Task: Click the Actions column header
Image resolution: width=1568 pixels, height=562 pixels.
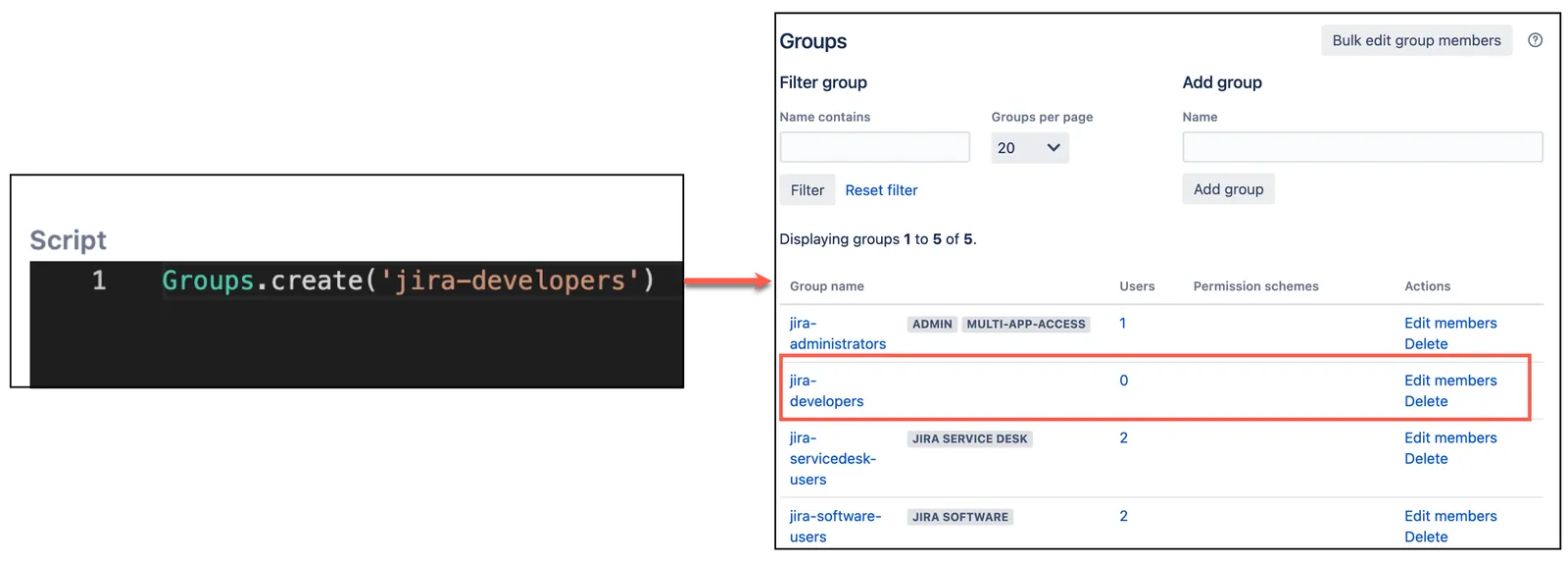Action: [1427, 286]
